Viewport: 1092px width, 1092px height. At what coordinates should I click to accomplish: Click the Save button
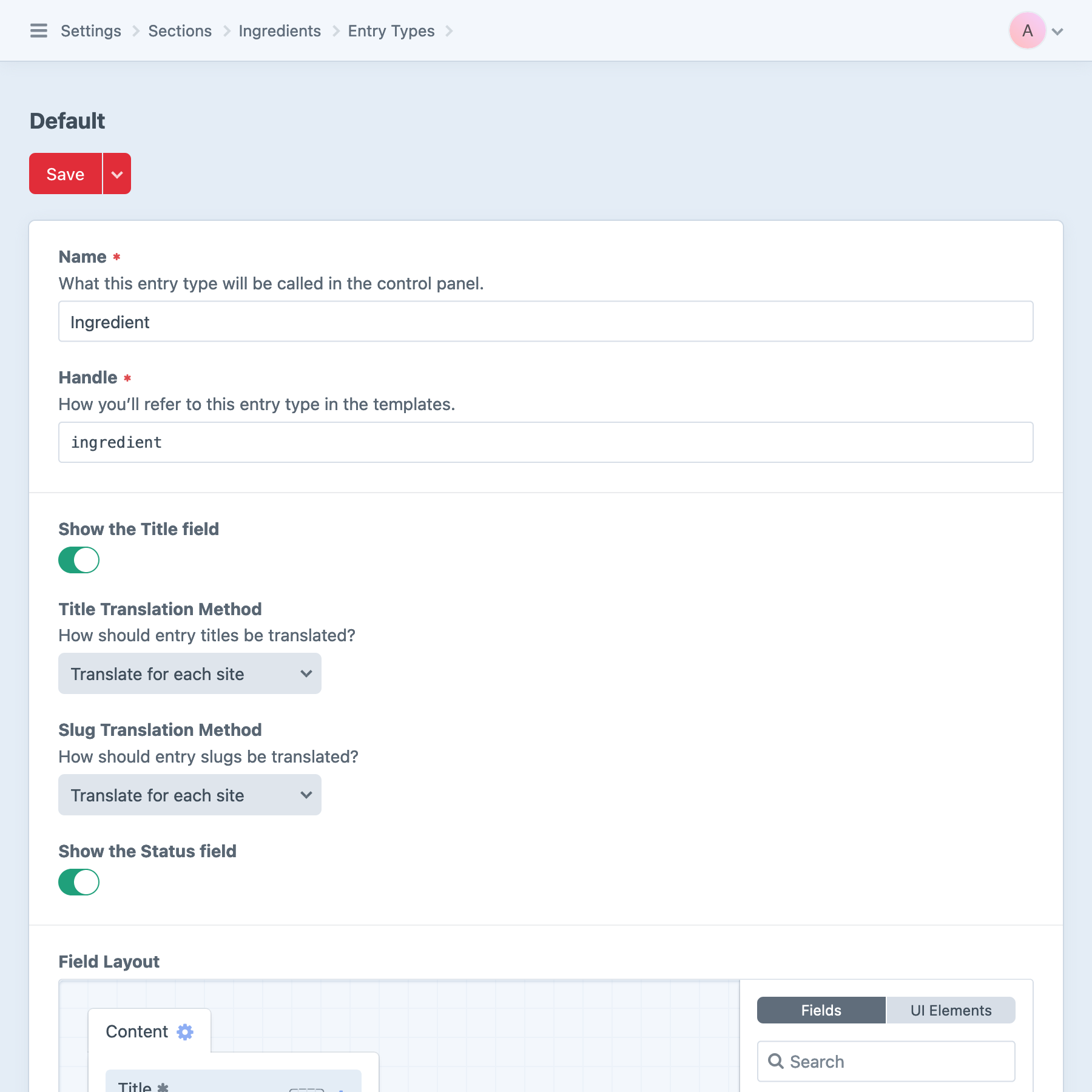point(65,174)
